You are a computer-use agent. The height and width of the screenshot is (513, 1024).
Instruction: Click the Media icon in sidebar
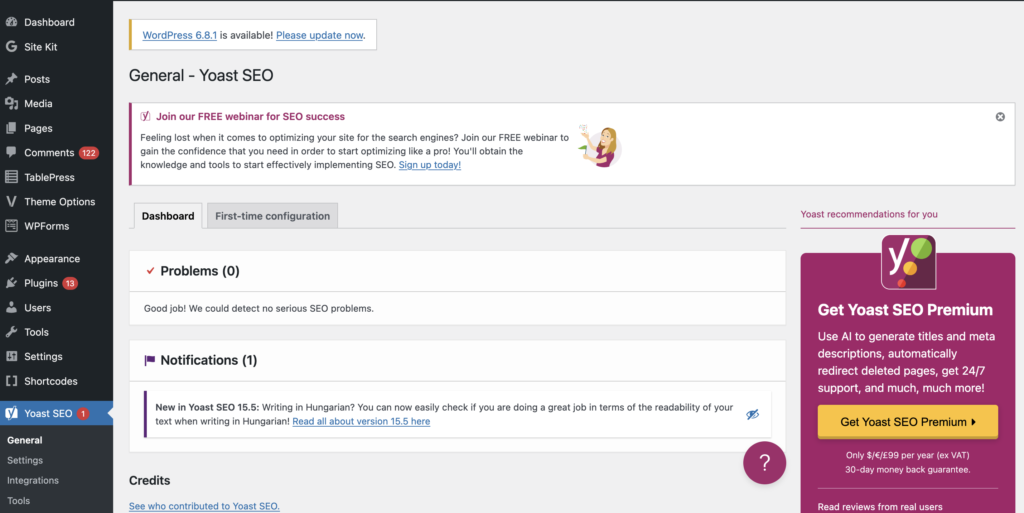click(x=11, y=104)
